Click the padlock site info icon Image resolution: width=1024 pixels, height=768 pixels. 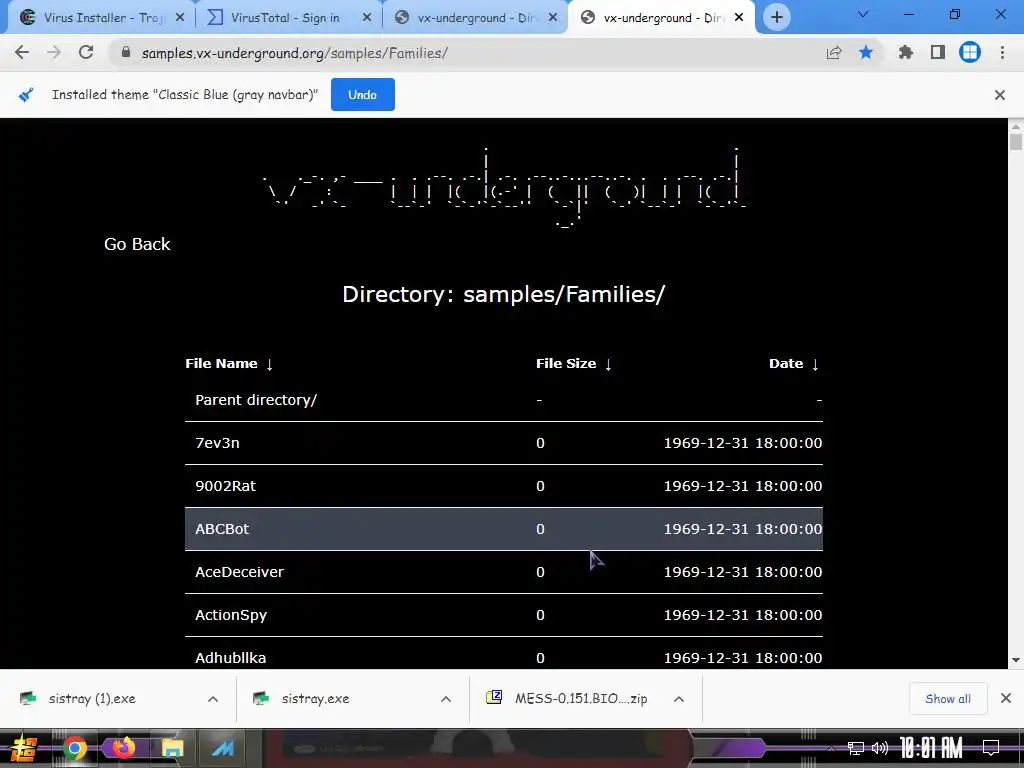tap(126, 53)
